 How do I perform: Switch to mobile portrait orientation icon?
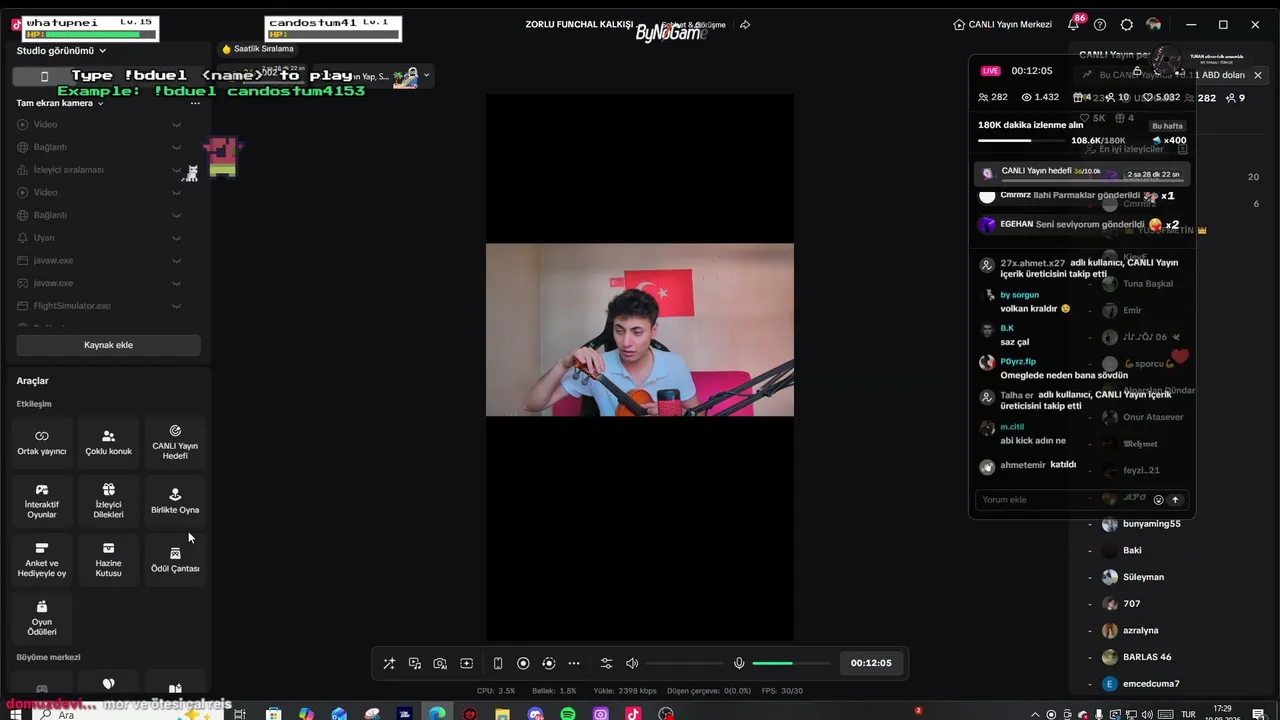(x=498, y=663)
